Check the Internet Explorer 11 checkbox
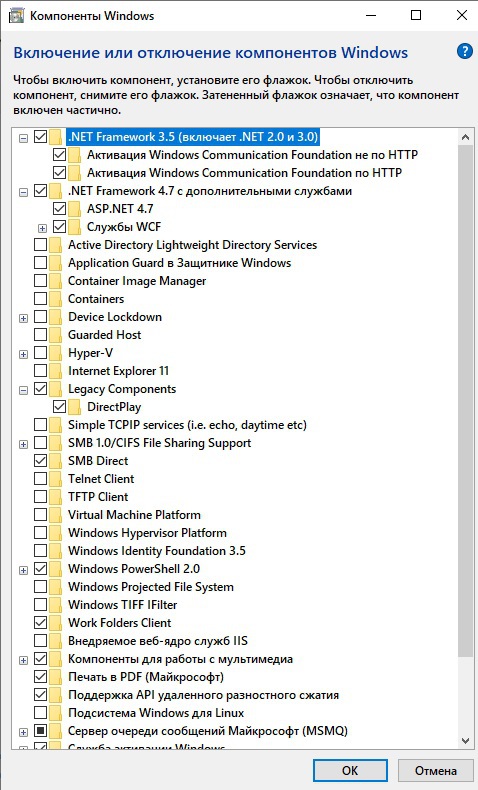Image resolution: width=478 pixels, height=790 pixels. point(40,371)
